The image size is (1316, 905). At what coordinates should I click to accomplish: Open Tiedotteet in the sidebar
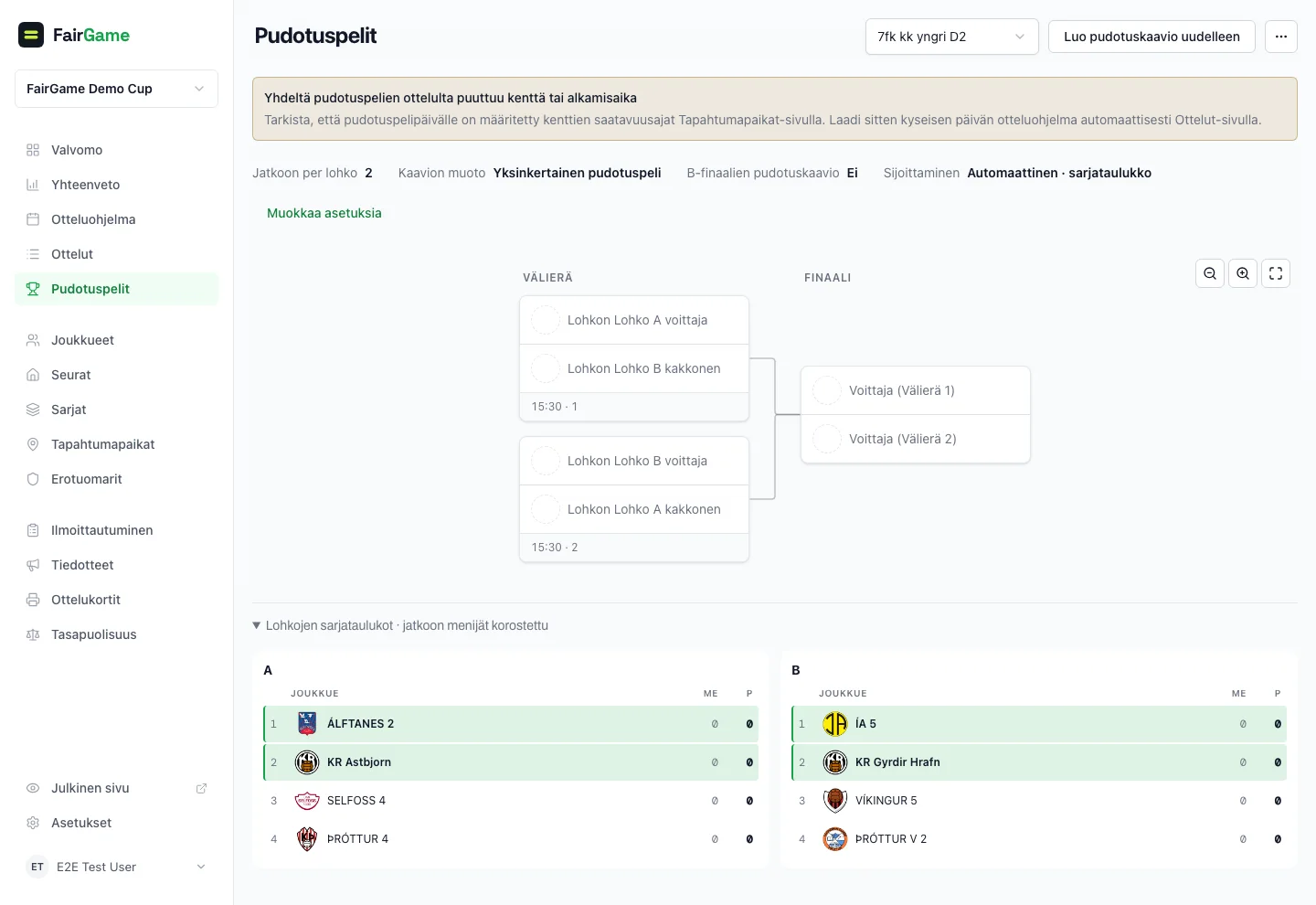coord(116,565)
